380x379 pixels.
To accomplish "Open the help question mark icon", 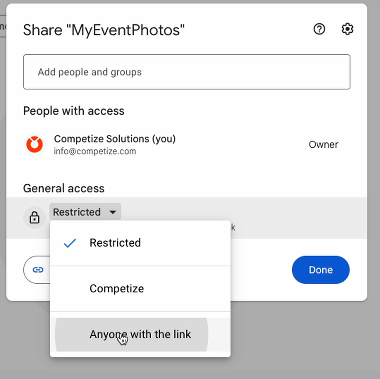I will 319,29.
